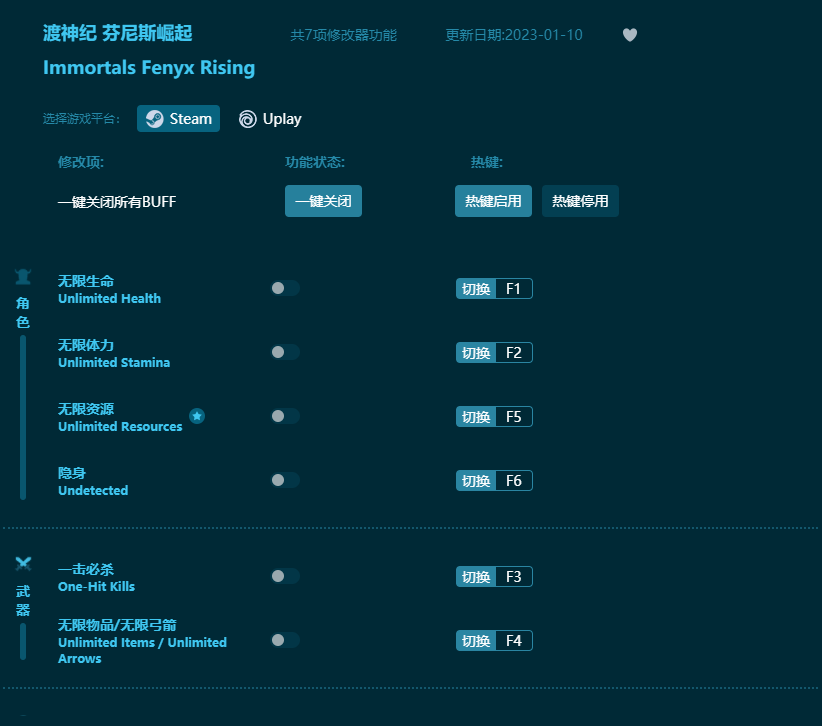
Task: Click the 功能状态: column header
Action: point(315,162)
